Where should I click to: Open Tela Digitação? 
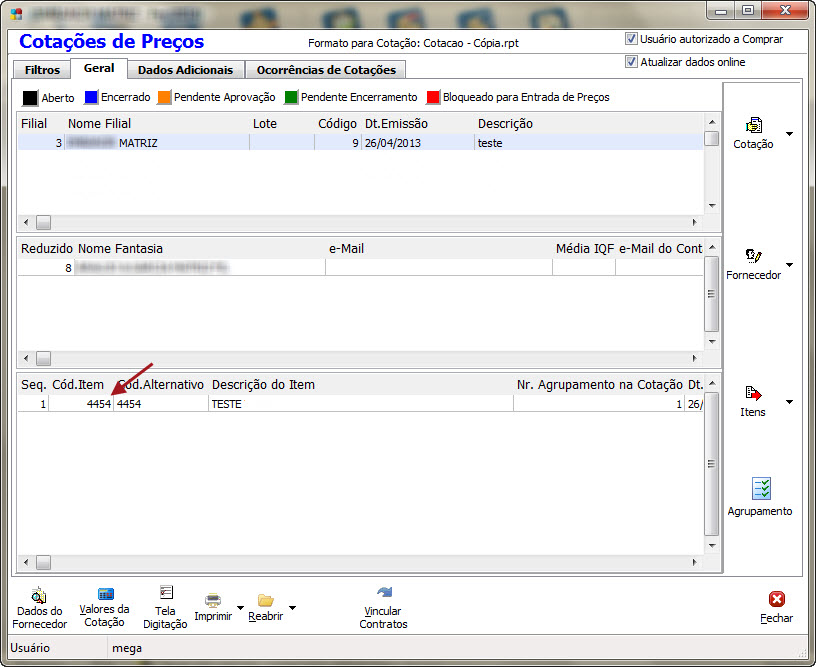click(166, 593)
